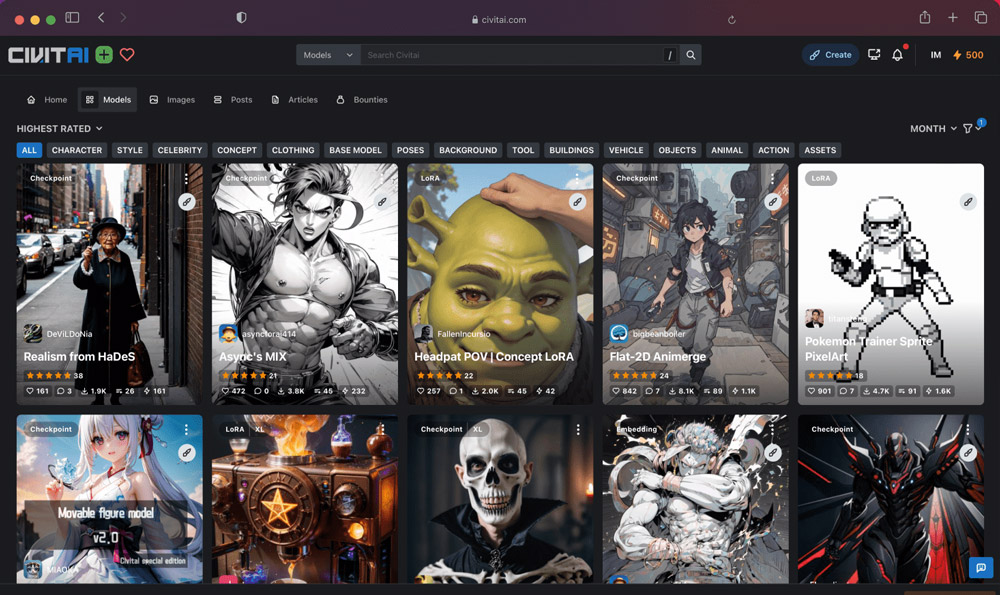The image size is (1000, 595).
Task: Open the Async's MIX title
Action: [x=253, y=356]
